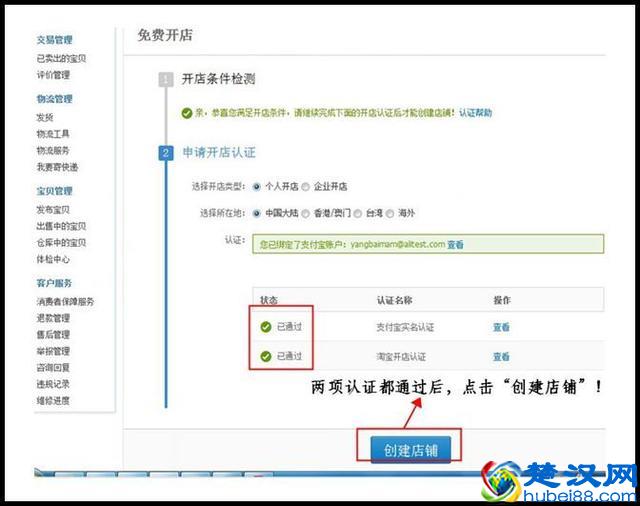Viewport: 640px width, 506px height.
Task: Select 香港/澳门 location radio button
Action: click(305, 213)
